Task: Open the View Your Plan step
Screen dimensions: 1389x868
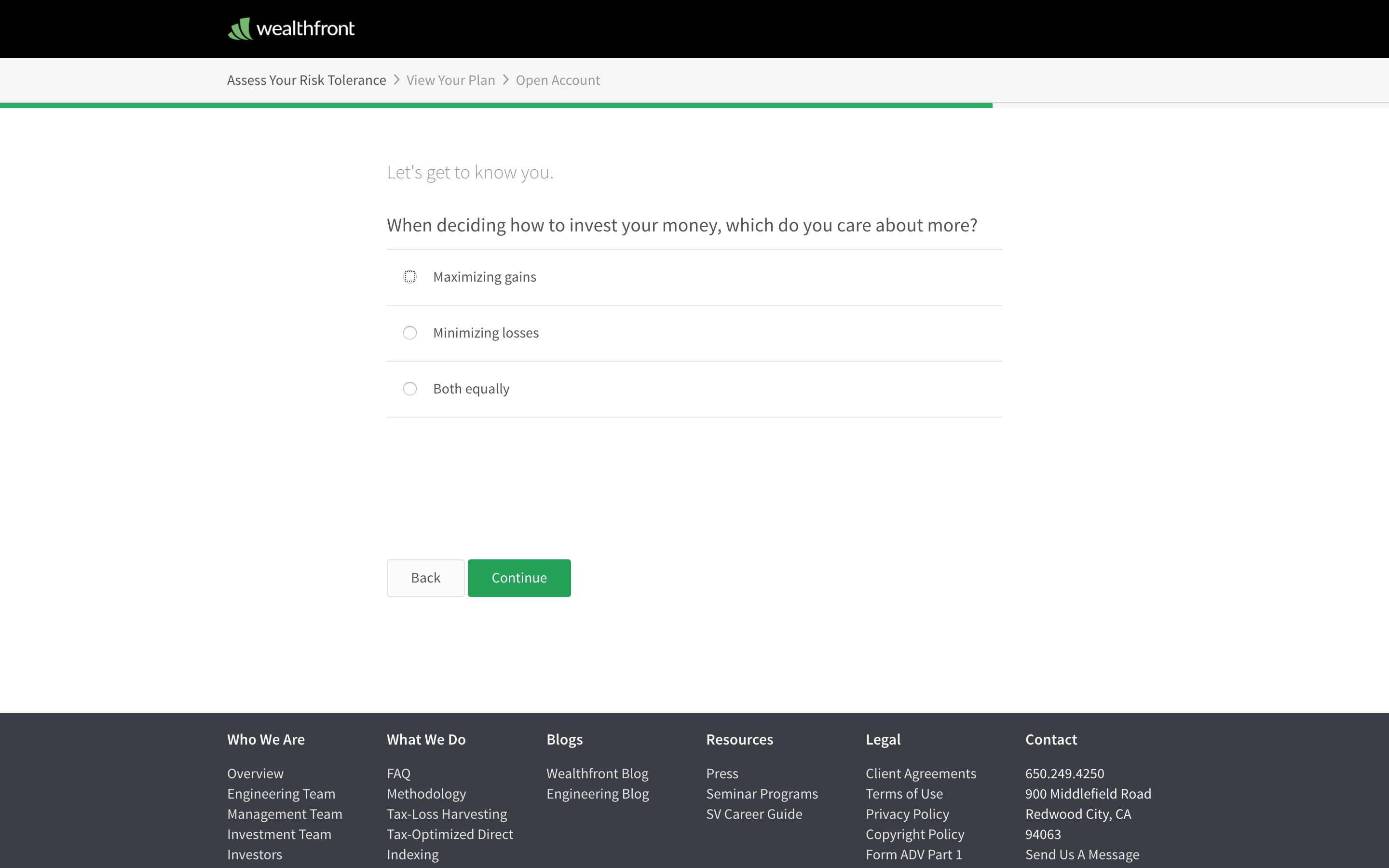Action: [x=450, y=81]
